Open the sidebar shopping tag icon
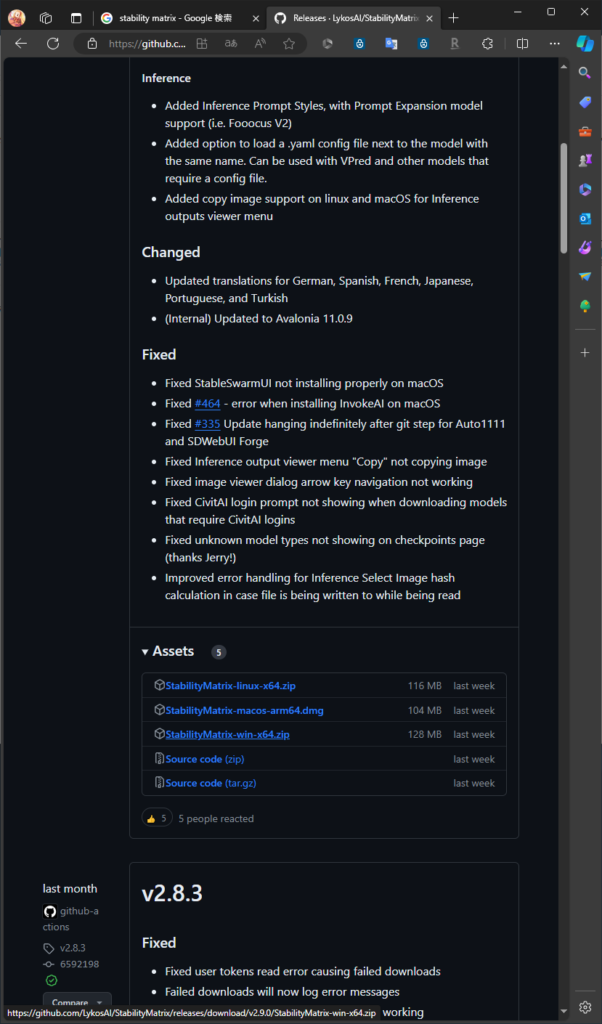Image resolution: width=602 pixels, height=1024 pixels. 585,102
